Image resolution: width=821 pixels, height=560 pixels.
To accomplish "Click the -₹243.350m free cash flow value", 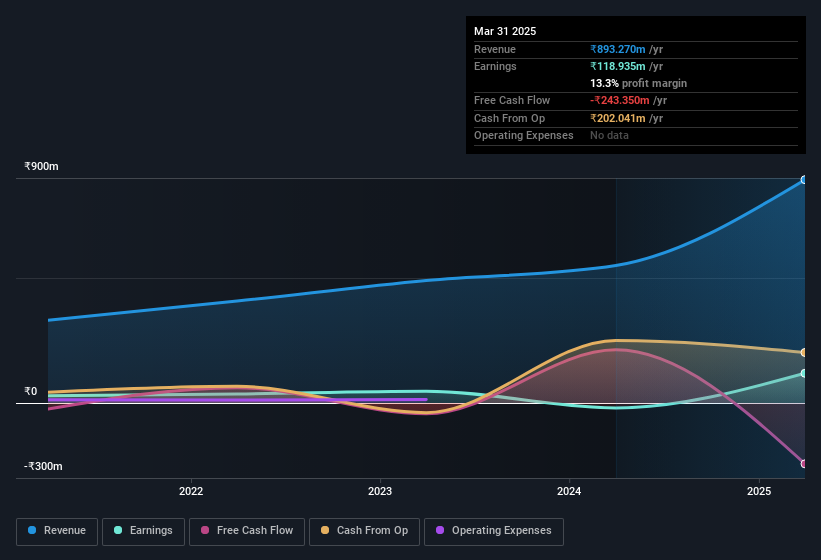I will pos(619,100).
